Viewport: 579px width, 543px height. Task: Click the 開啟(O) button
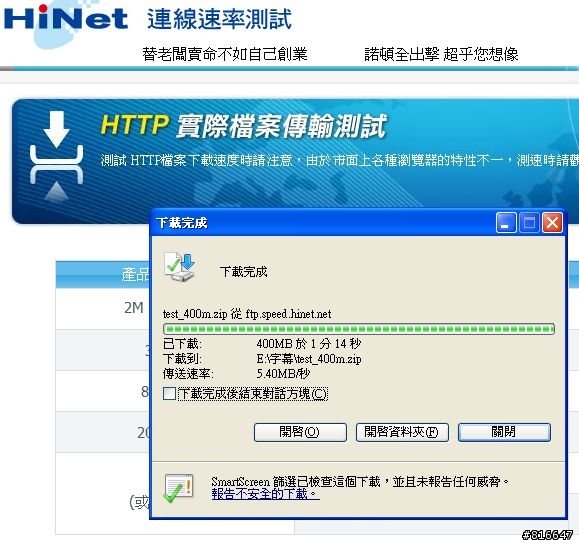[x=300, y=432]
